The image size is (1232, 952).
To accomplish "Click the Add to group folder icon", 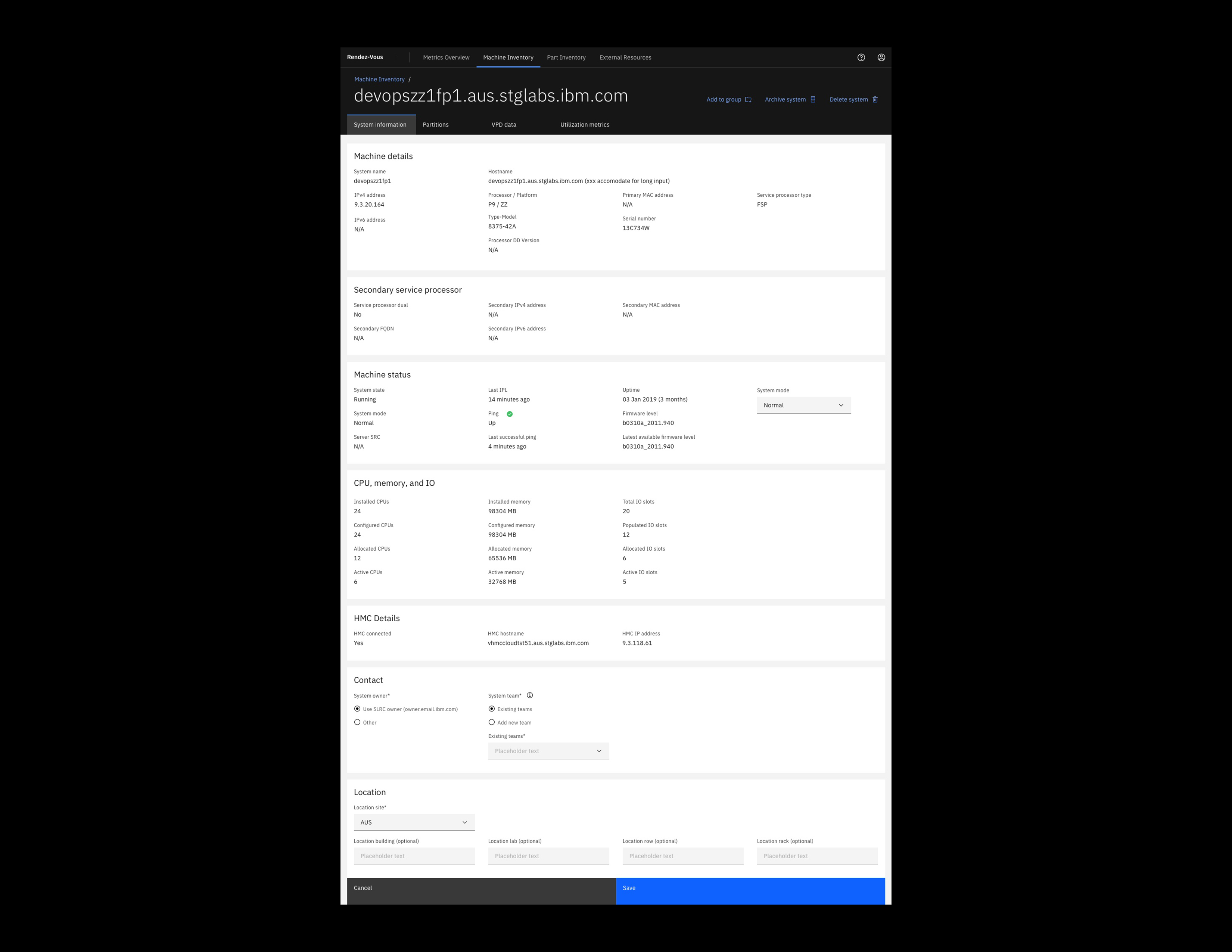I will point(748,100).
